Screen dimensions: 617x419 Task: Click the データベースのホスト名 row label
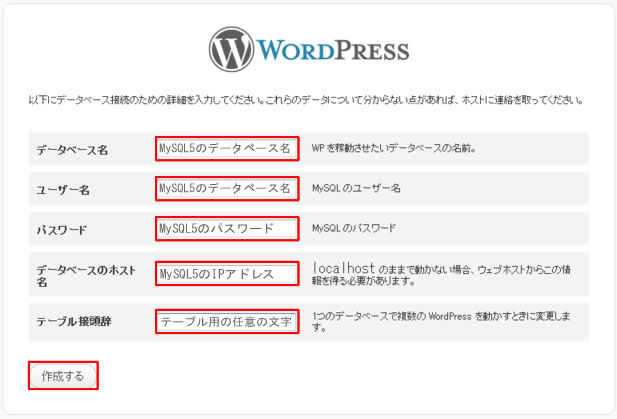pos(86,275)
